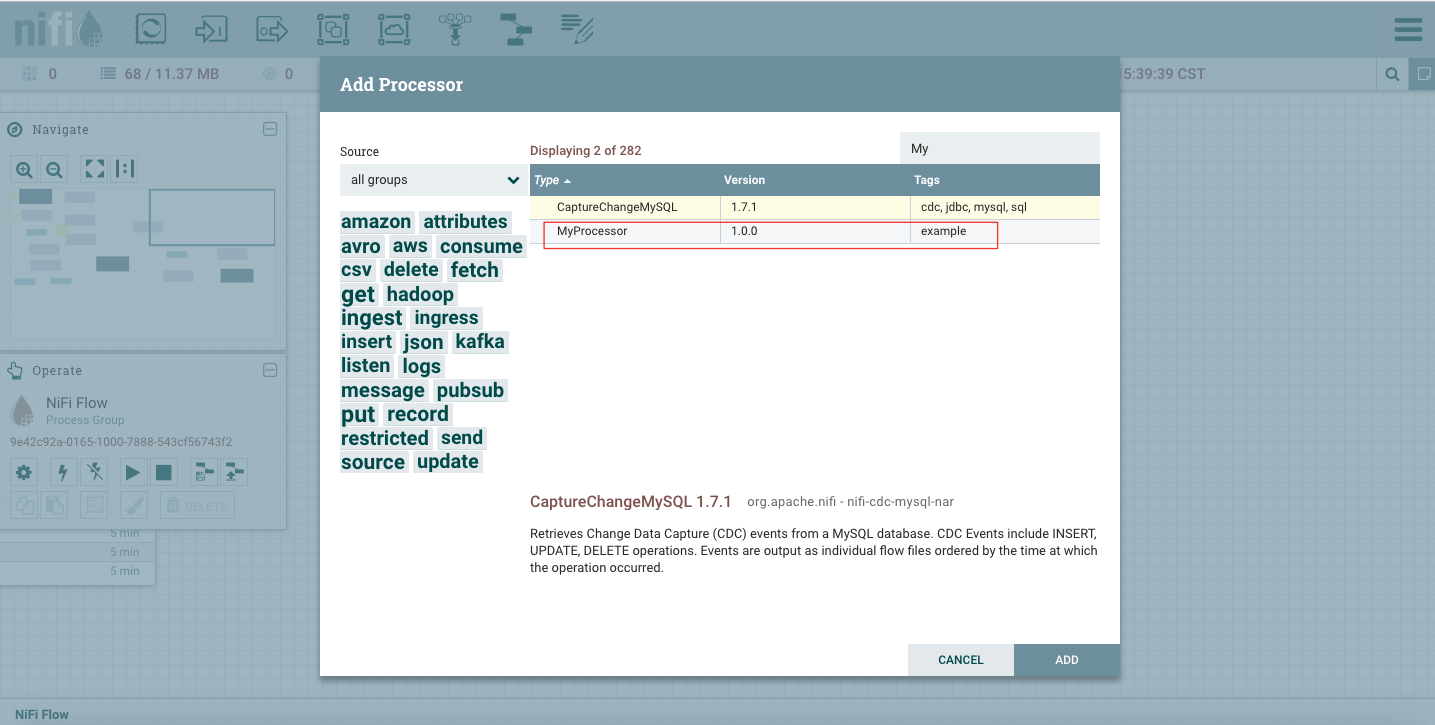Filter by the restricted tag
The image size is (1435, 725).
point(385,438)
